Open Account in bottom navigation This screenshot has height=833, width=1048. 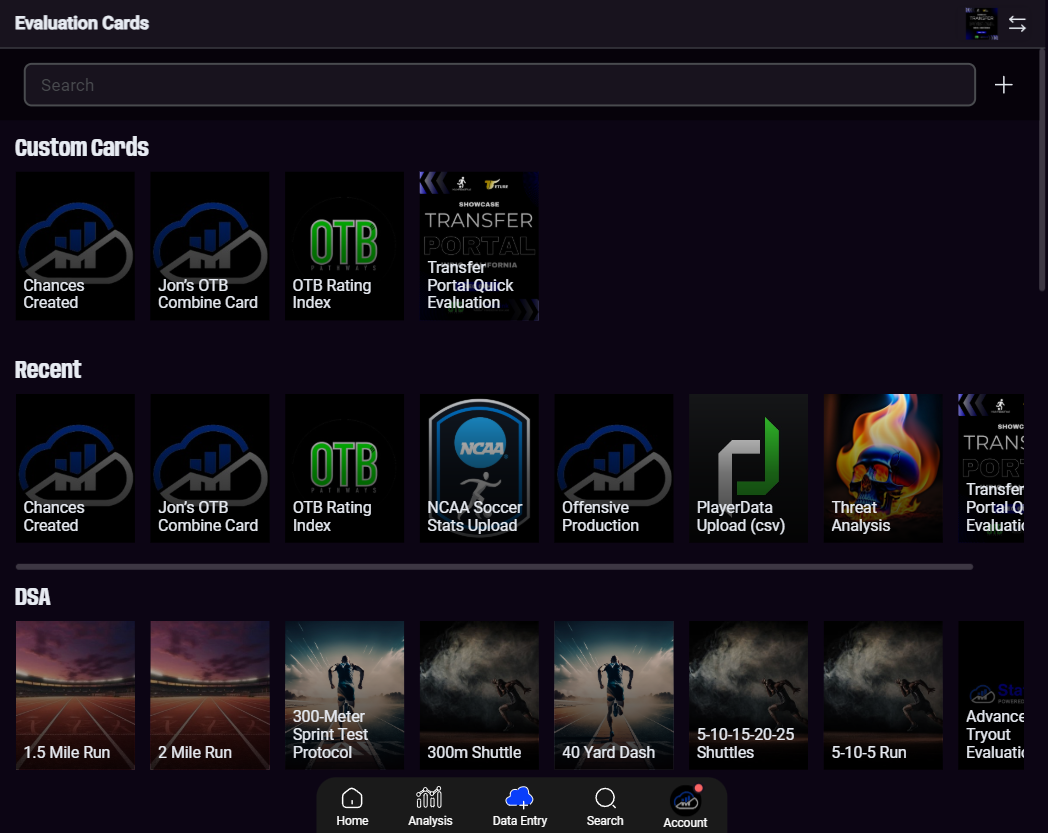tap(685, 807)
